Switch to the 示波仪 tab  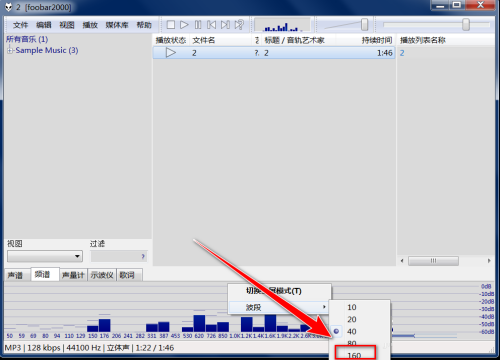pos(102,275)
